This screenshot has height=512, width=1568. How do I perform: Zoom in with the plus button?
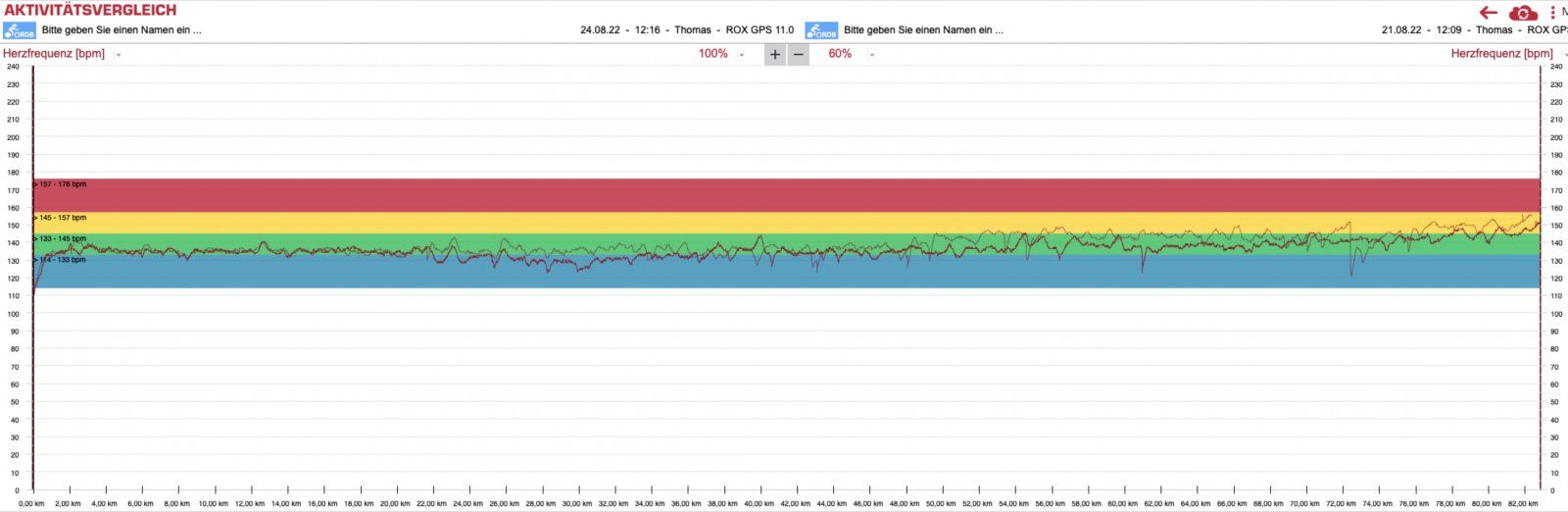click(x=775, y=54)
